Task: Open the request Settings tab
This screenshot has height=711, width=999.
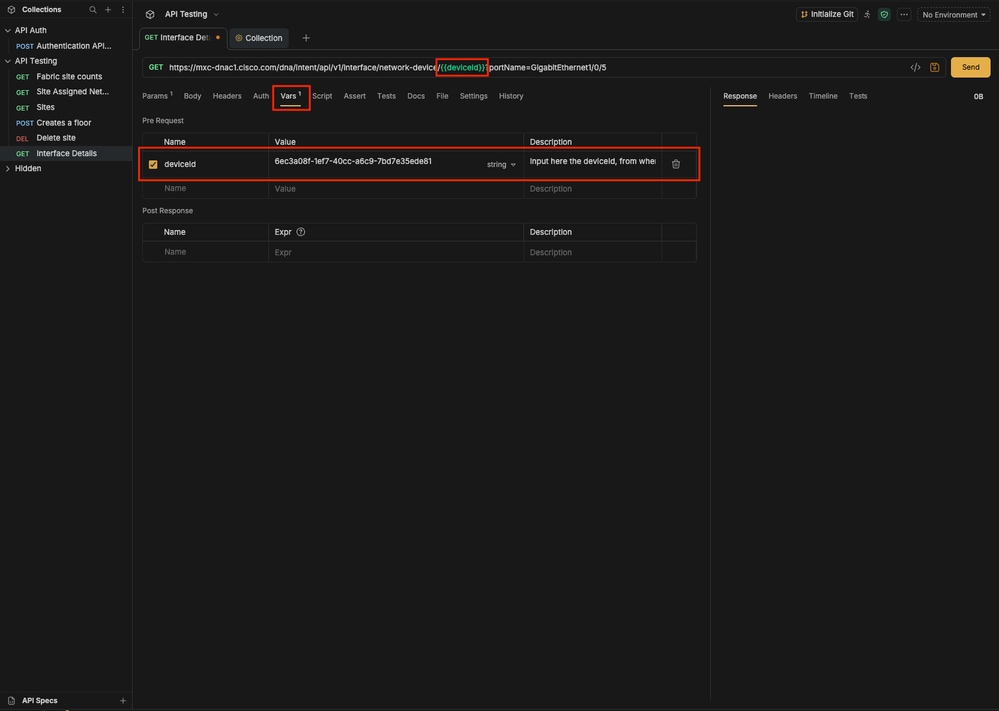Action: (473, 96)
